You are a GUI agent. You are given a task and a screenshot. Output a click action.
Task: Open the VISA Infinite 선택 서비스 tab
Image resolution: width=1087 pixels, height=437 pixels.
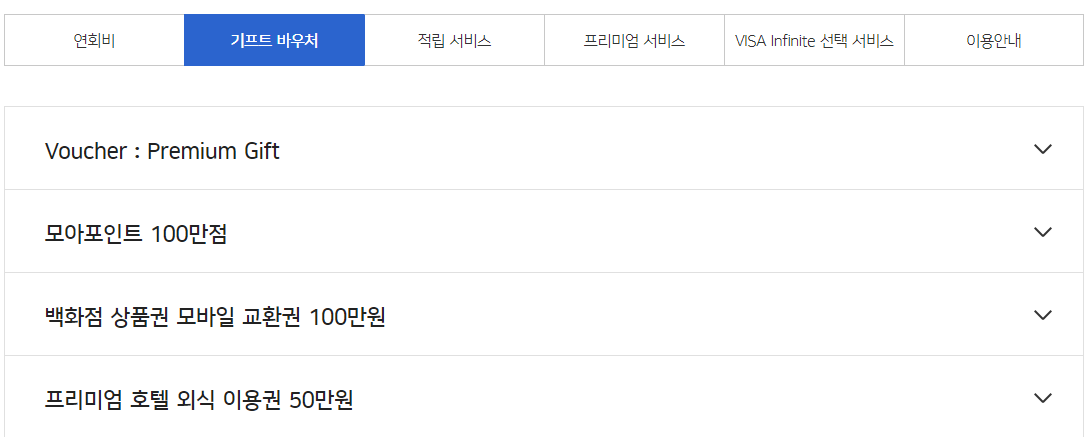click(814, 41)
